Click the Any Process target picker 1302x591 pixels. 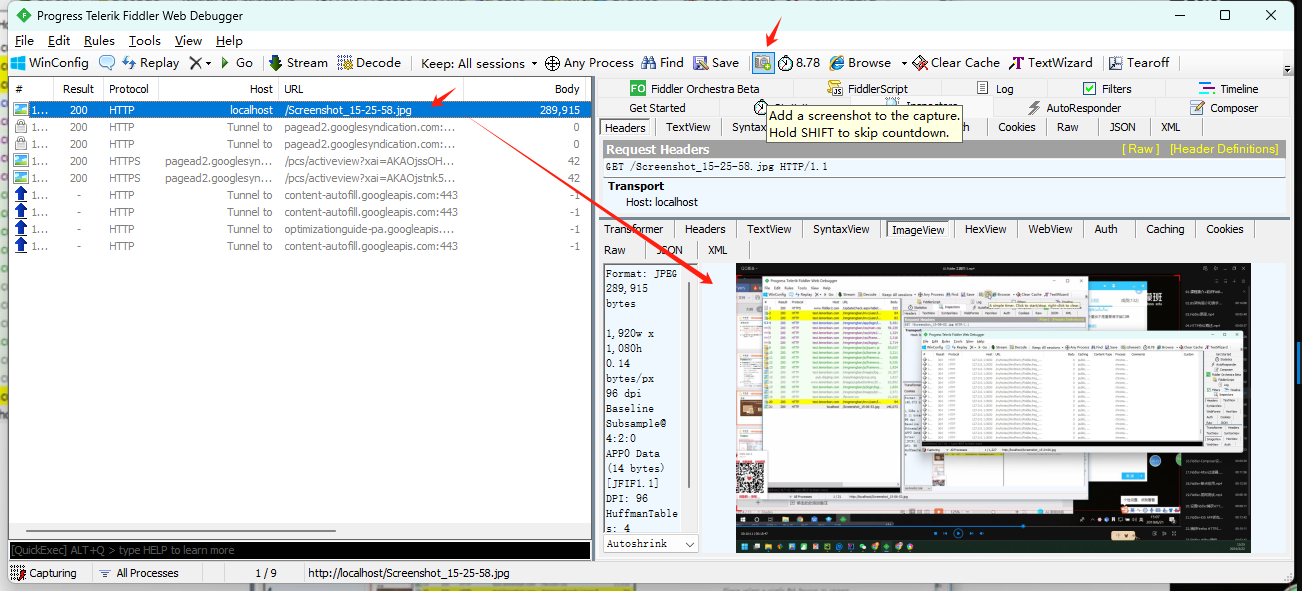pyautogui.click(x=589, y=63)
